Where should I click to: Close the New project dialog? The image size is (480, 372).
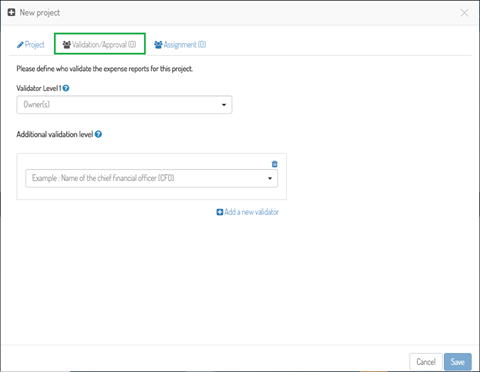(x=464, y=13)
